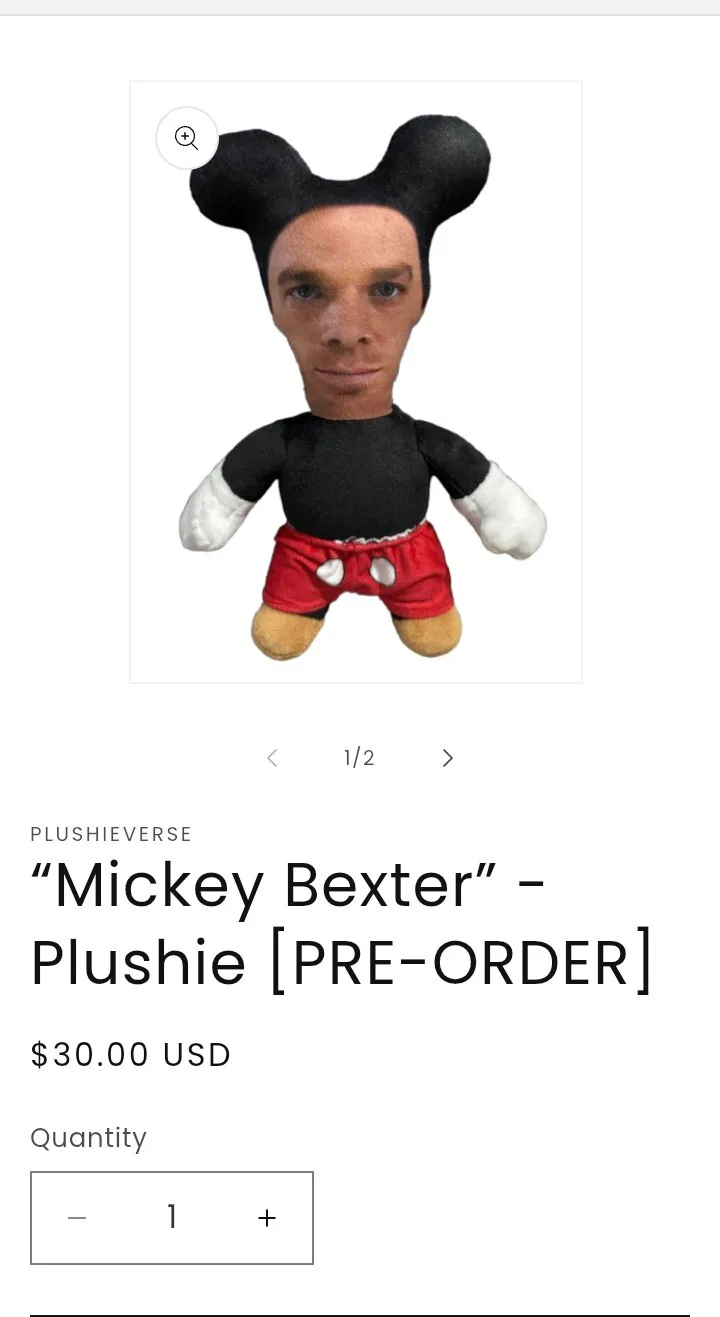Click the plushie's red shorts in the photo
The height and width of the screenshot is (1317, 720).
[x=358, y=570]
